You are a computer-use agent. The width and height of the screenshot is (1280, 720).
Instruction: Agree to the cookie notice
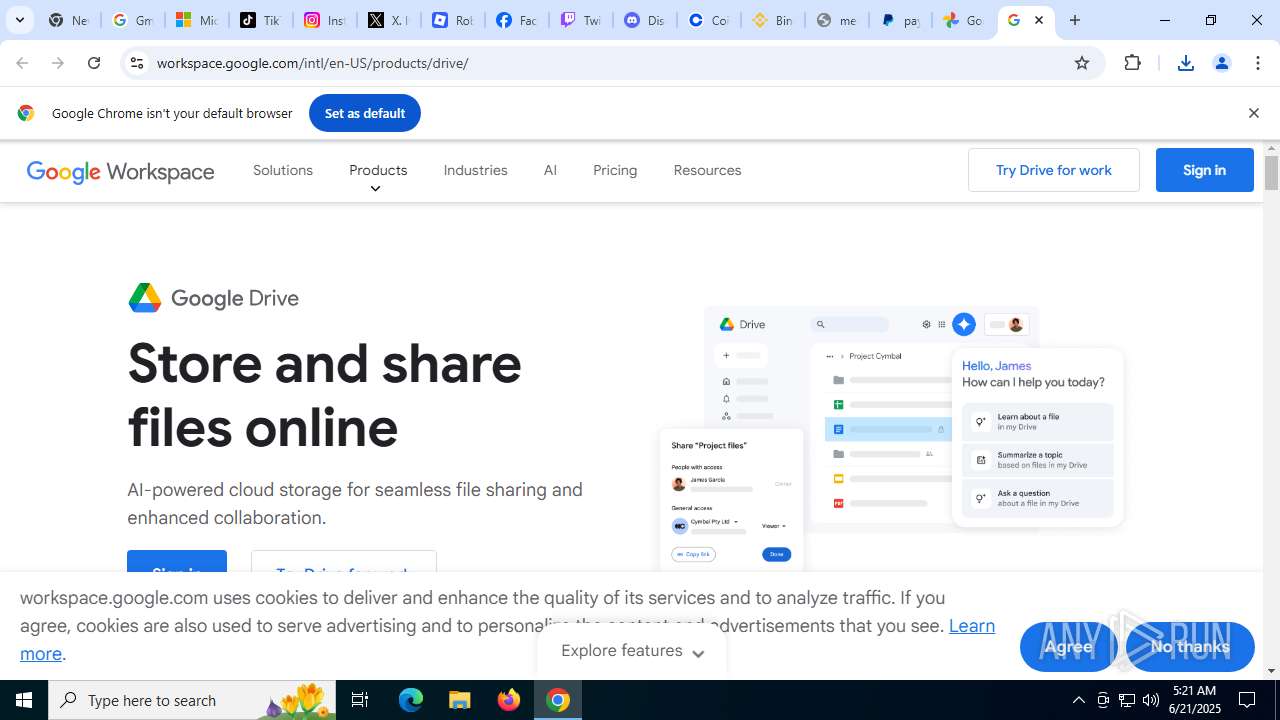(x=1068, y=646)
